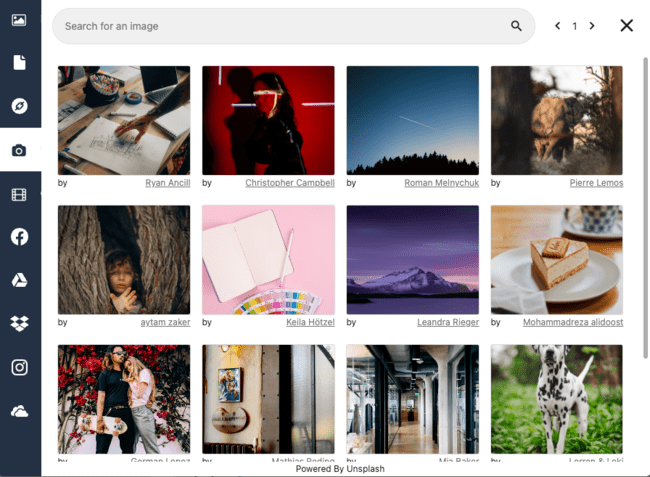
Task: Select the desk sketching photo by Ryan Ancill
Action: [x=124, y=120]
